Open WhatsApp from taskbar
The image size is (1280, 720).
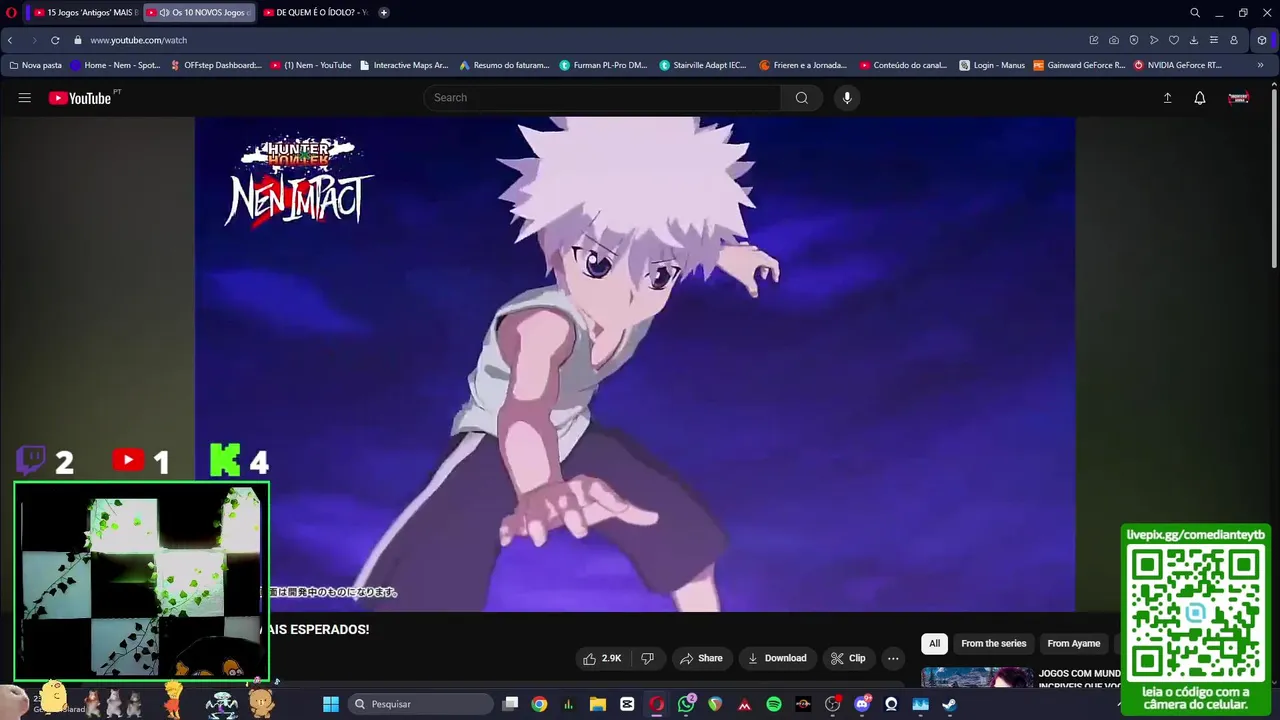click(x=686, y=704)
